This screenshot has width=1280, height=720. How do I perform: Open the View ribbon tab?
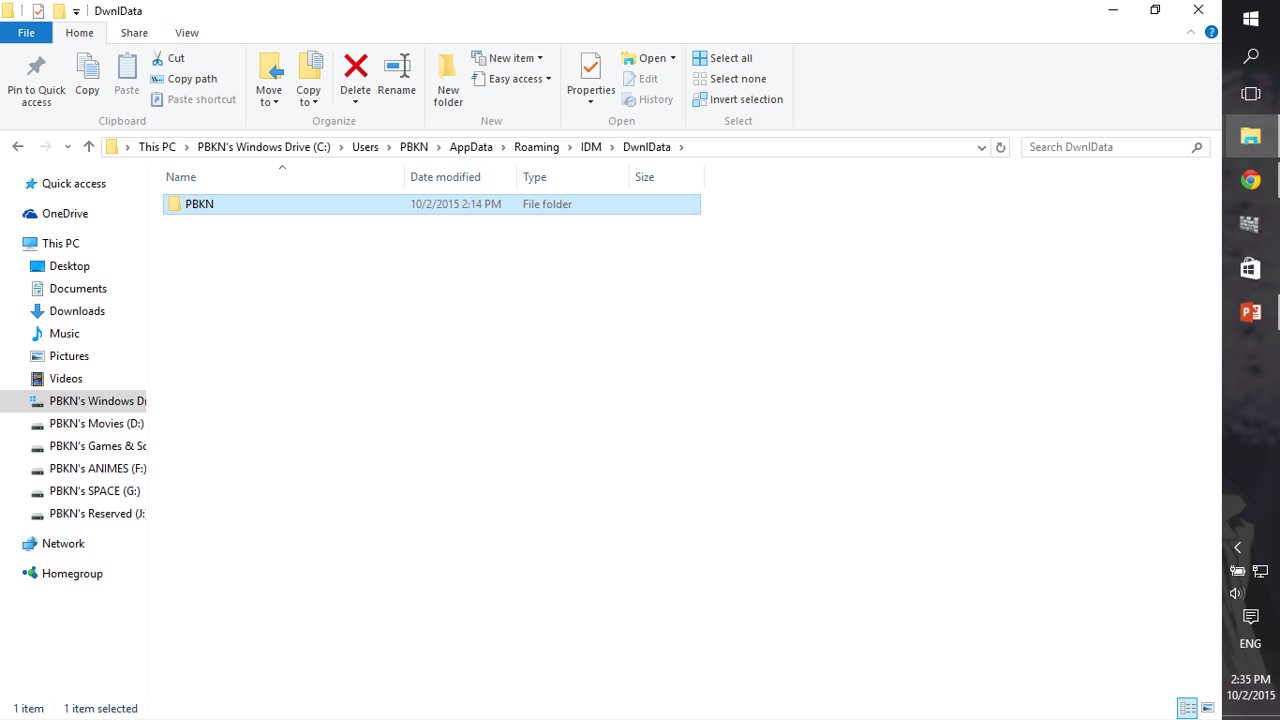pyautogui.click(x=186, y=33)
